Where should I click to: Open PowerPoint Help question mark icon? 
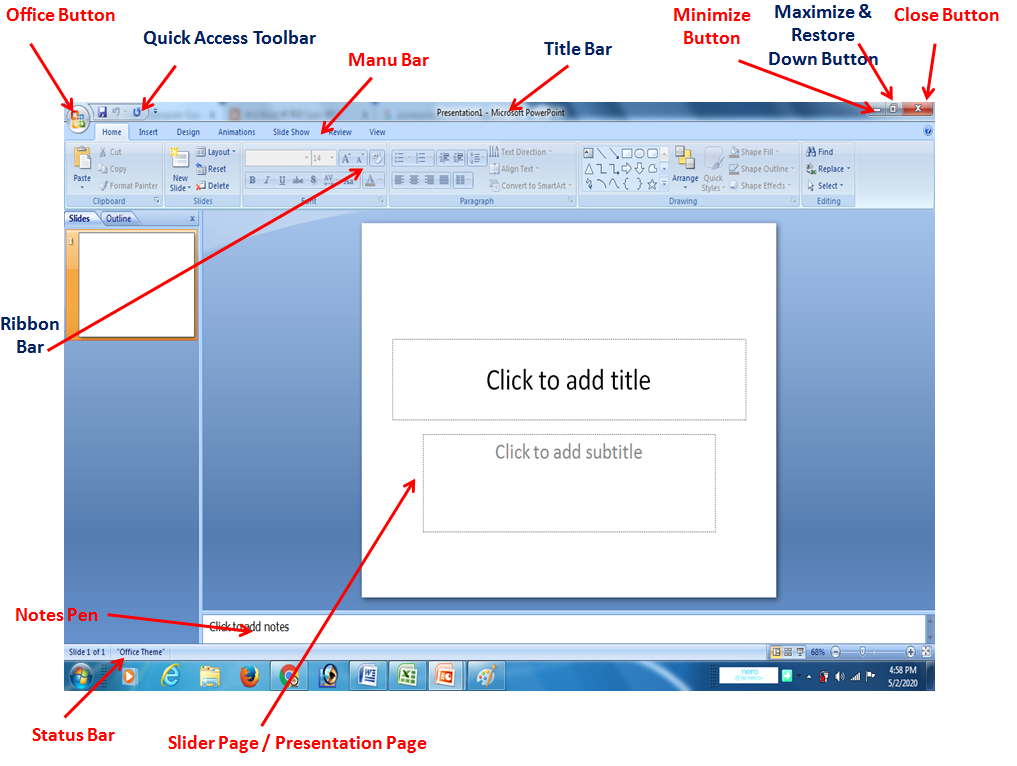(x=927, y=131)
